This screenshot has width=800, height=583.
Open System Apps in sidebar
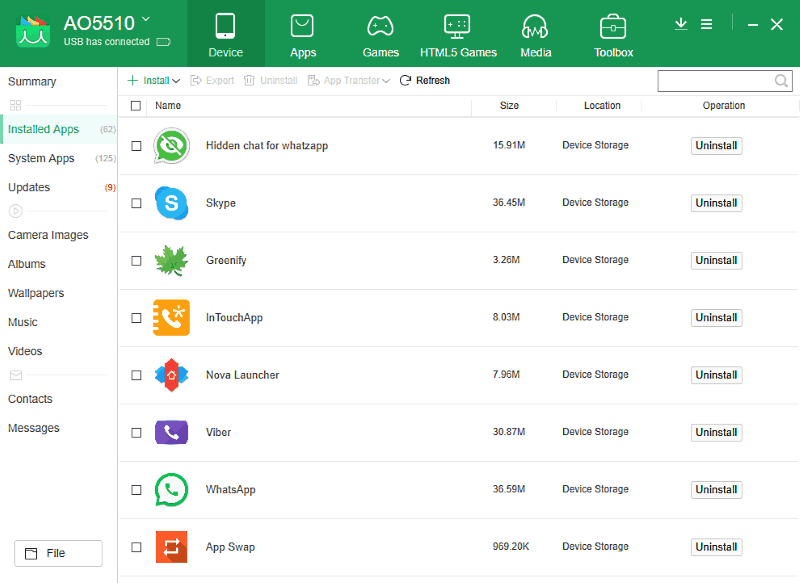59,159
